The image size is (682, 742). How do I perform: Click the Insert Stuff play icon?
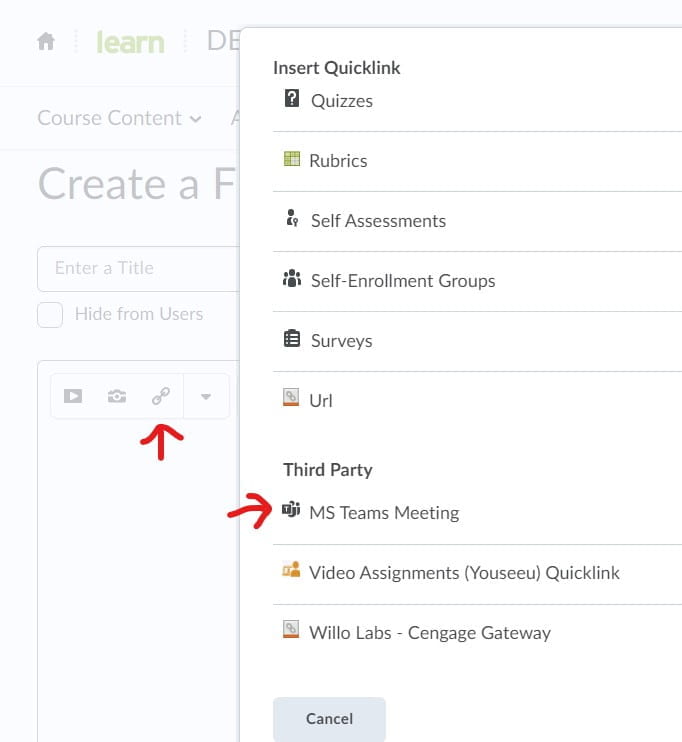point(73,396)
